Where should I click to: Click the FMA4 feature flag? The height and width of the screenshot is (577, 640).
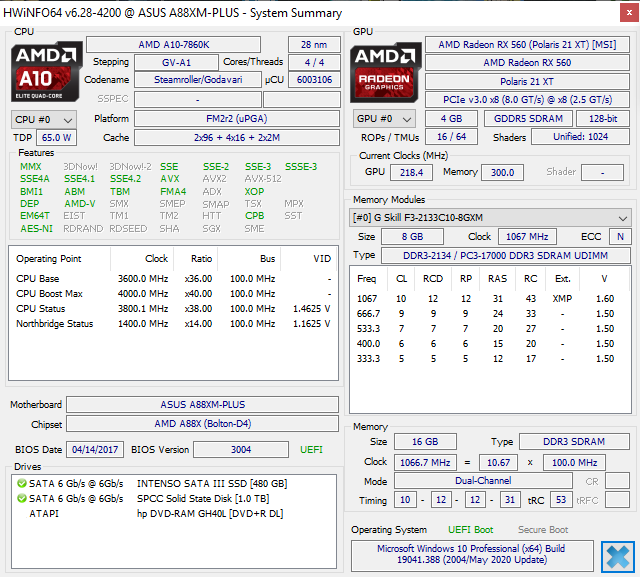point(173,191)
